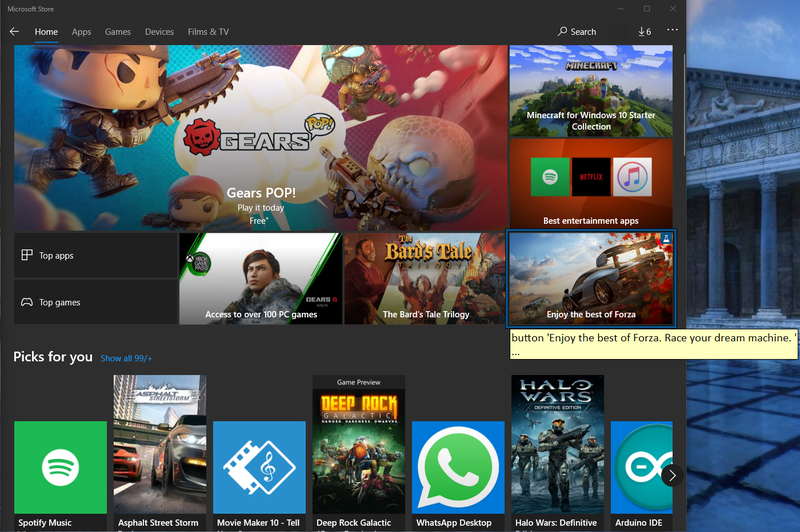Click the next arrow in Picks for you
Viewport: 800px width, 532px height.
coord(672,476)
